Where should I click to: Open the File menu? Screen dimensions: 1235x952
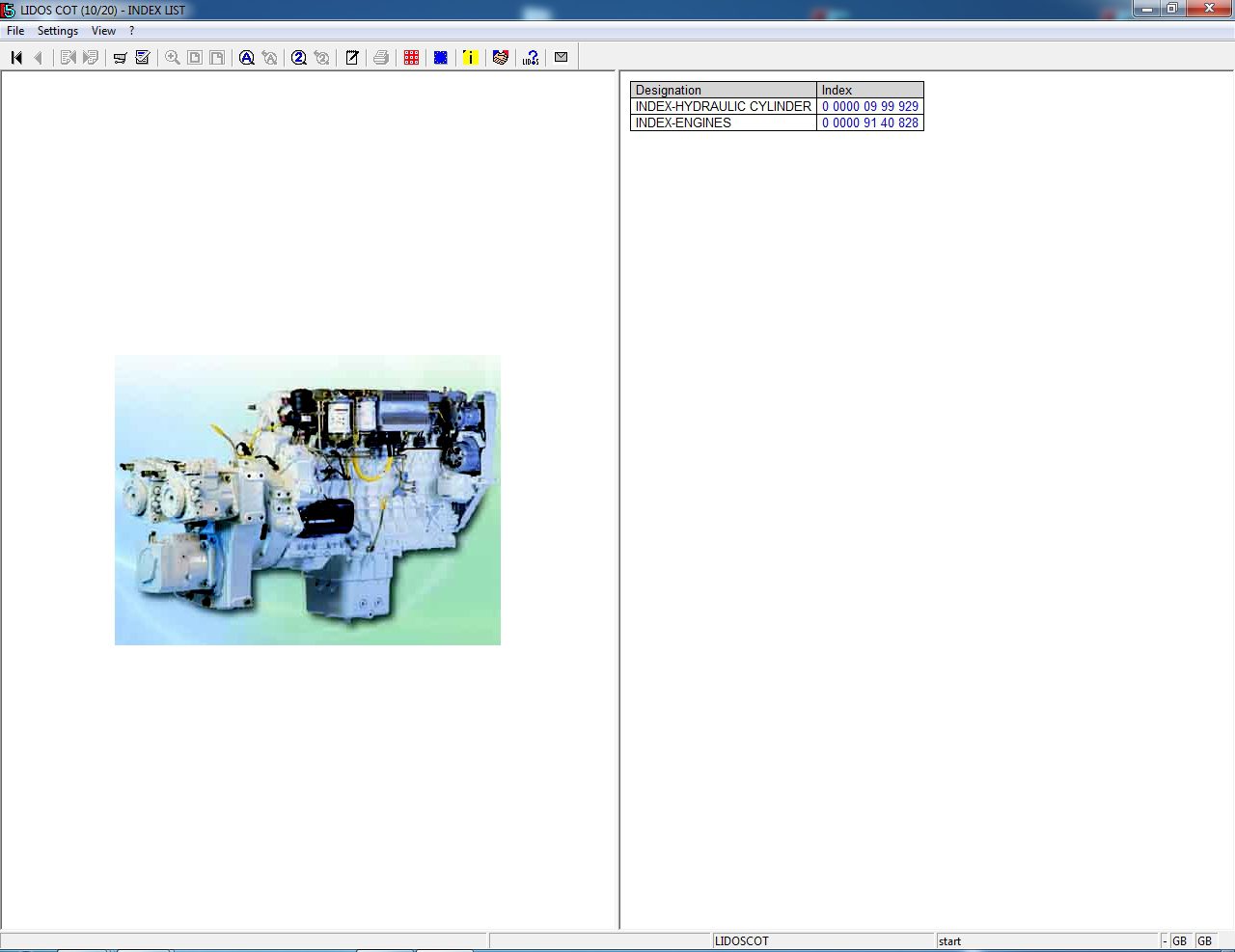pos(14,30)
